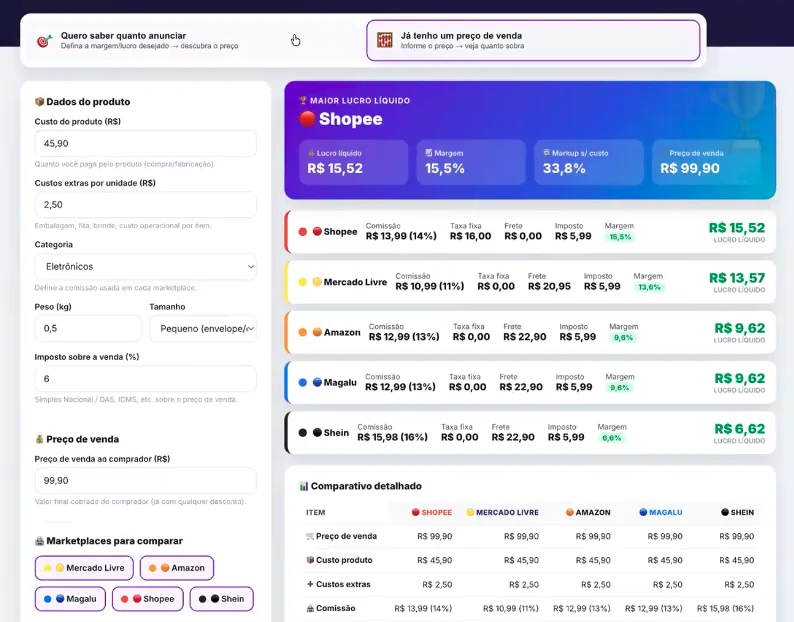The width and height of the screenshot is (794, 622).
Task: Click the Custos extras por unidade input
Action: tap(145, 205)
